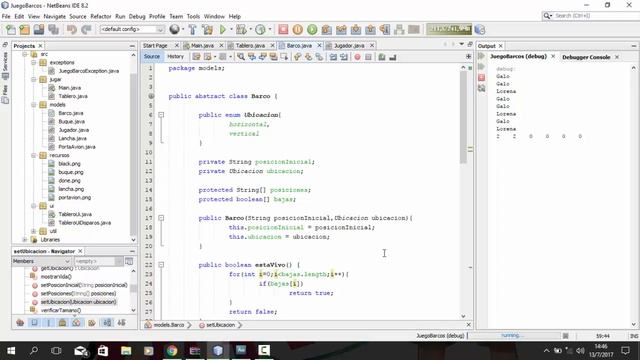
Task: Switch to the Jugador.java tab
Action: coord(349,46)
